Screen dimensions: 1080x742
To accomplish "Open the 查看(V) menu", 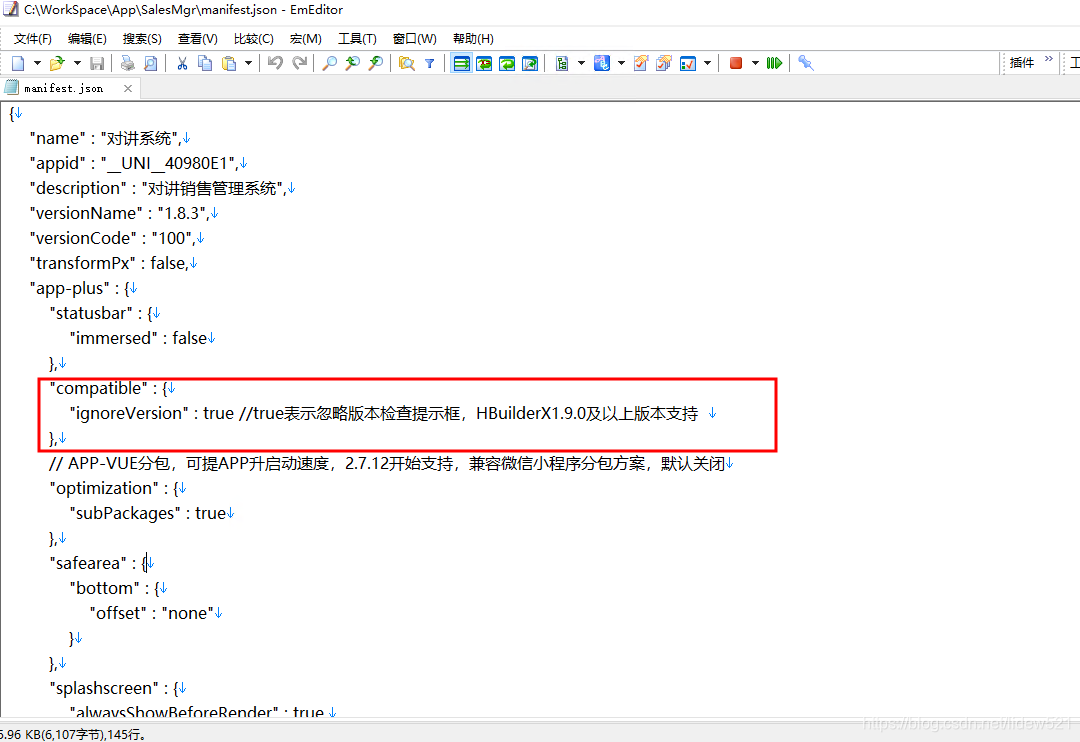I will (198, 39).
